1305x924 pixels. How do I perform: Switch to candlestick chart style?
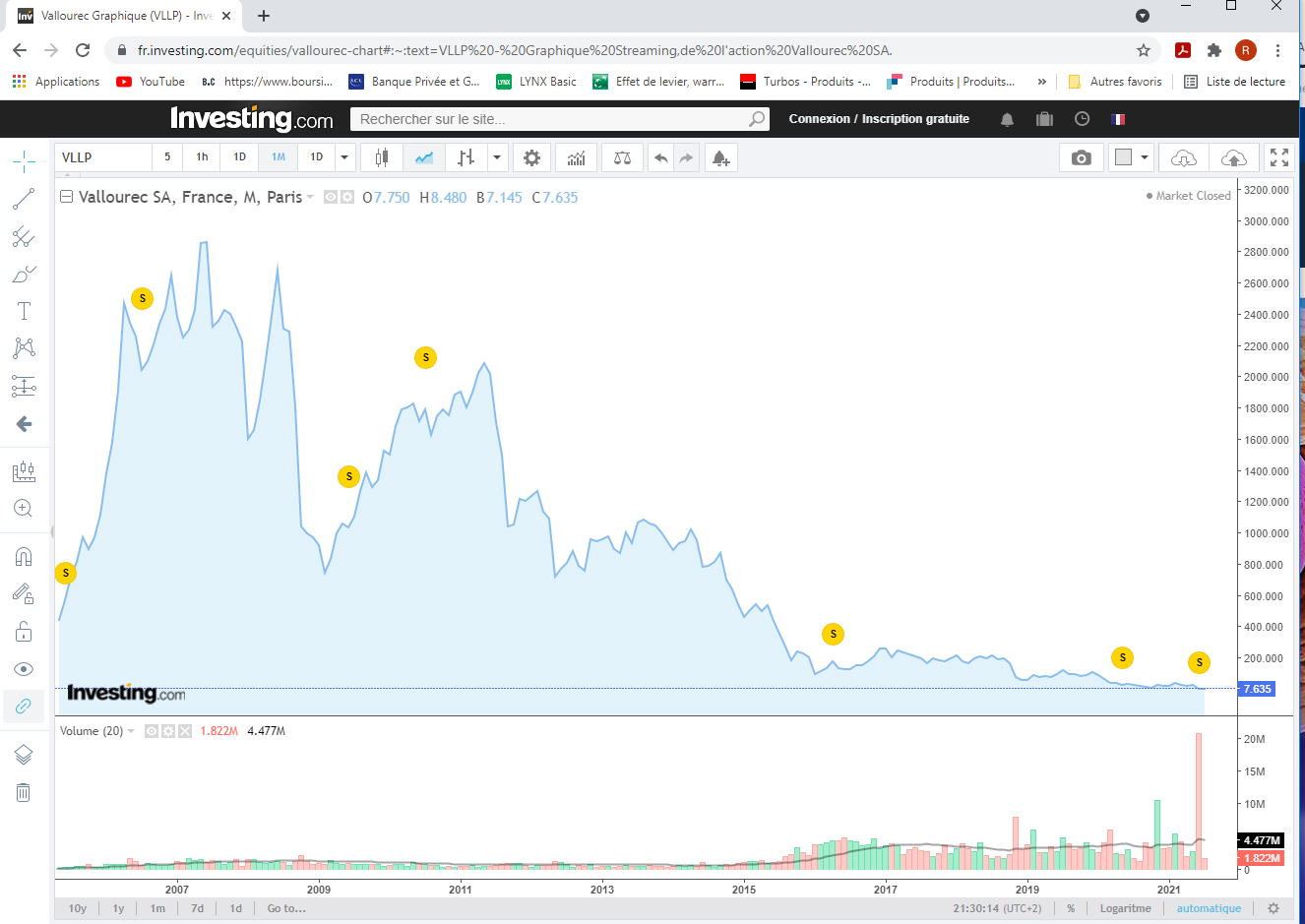point(382,157)
